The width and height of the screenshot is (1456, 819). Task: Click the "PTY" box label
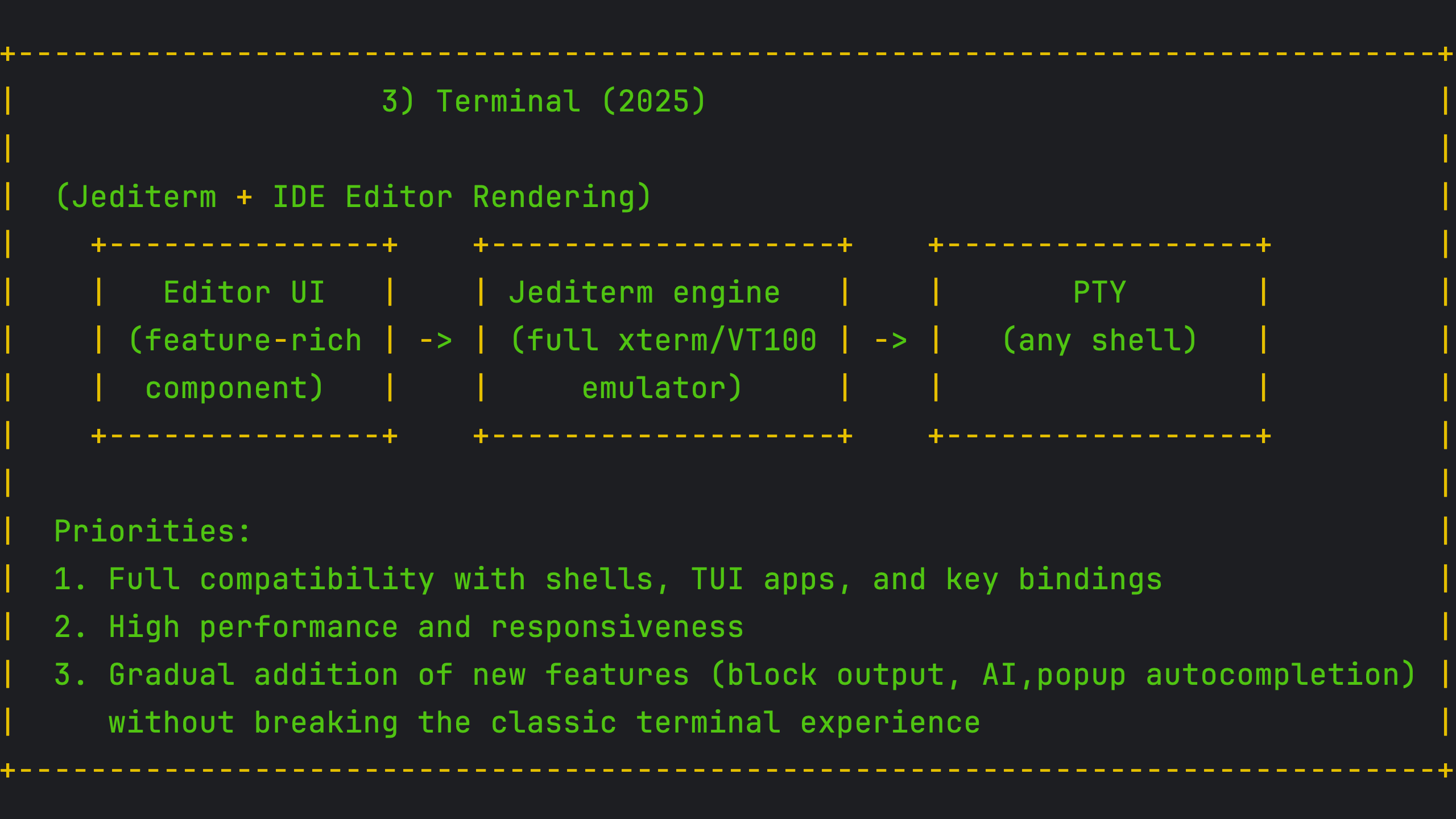pos(1099,293)
